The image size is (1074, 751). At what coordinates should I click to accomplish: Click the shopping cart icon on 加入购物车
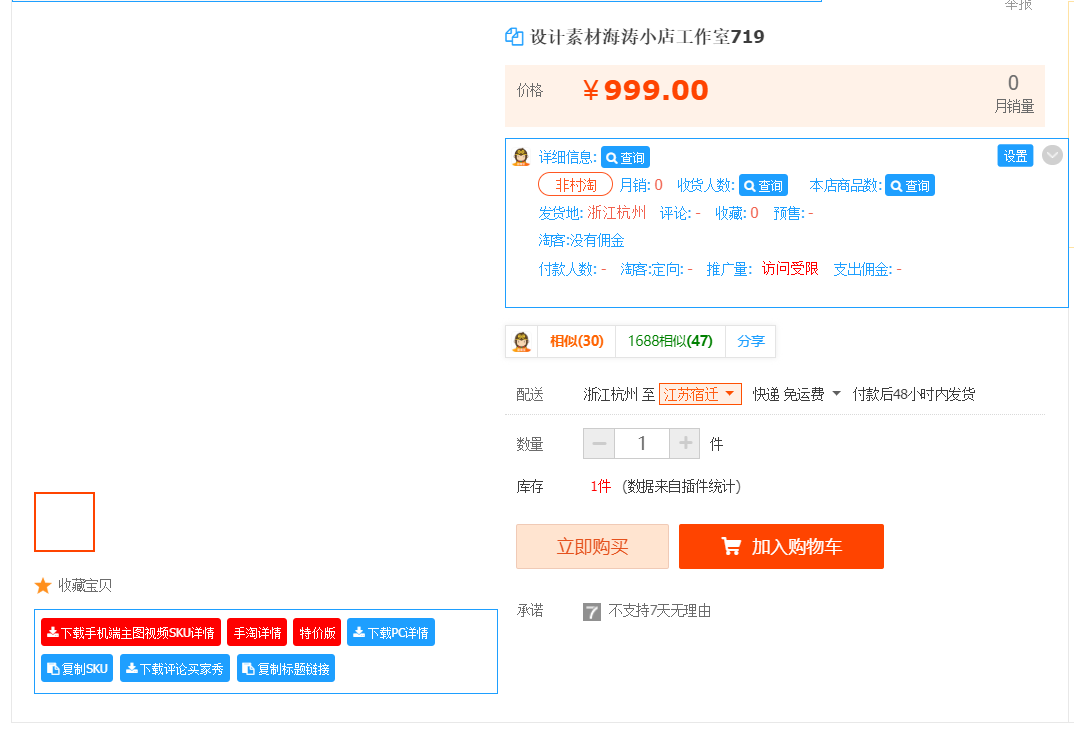[x=731, y=546]
